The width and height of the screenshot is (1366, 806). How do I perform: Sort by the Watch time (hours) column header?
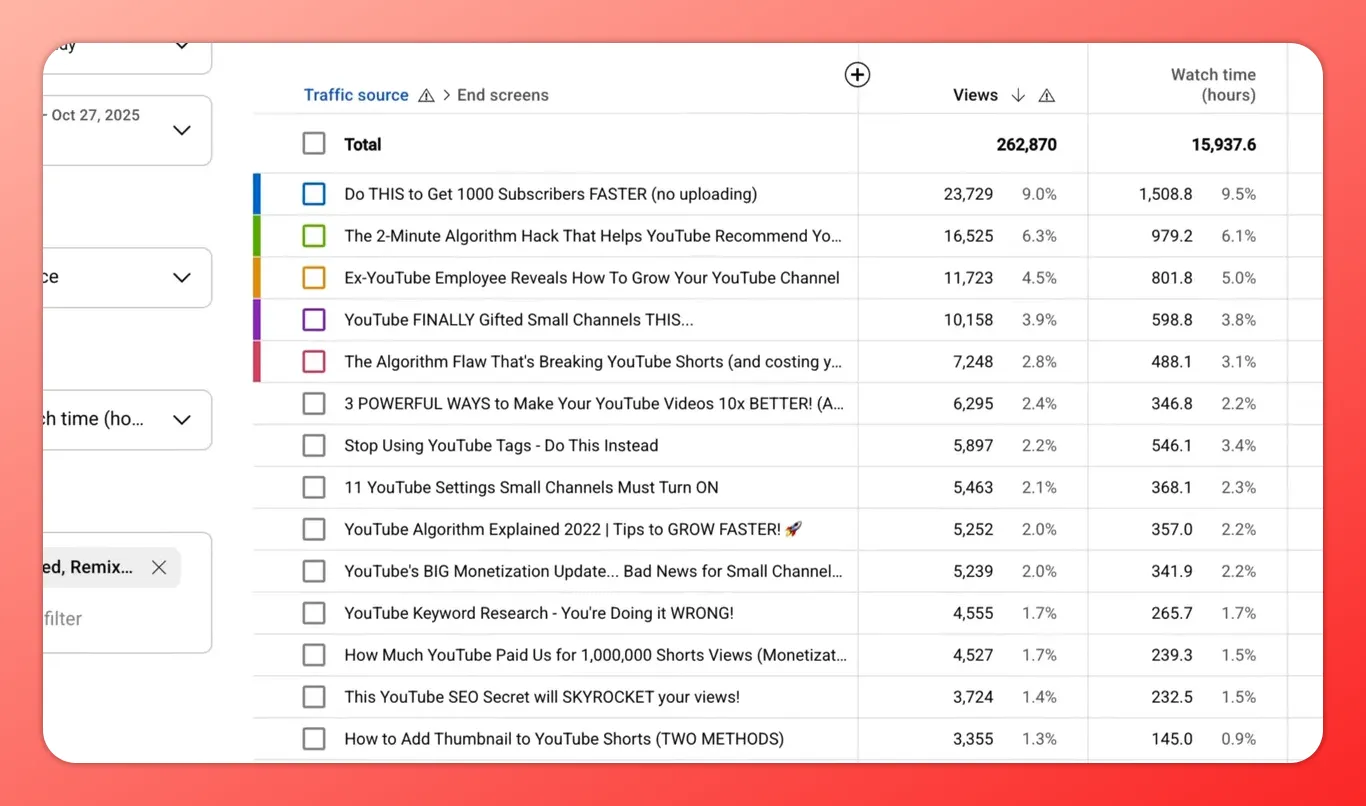coord(1213,85)
